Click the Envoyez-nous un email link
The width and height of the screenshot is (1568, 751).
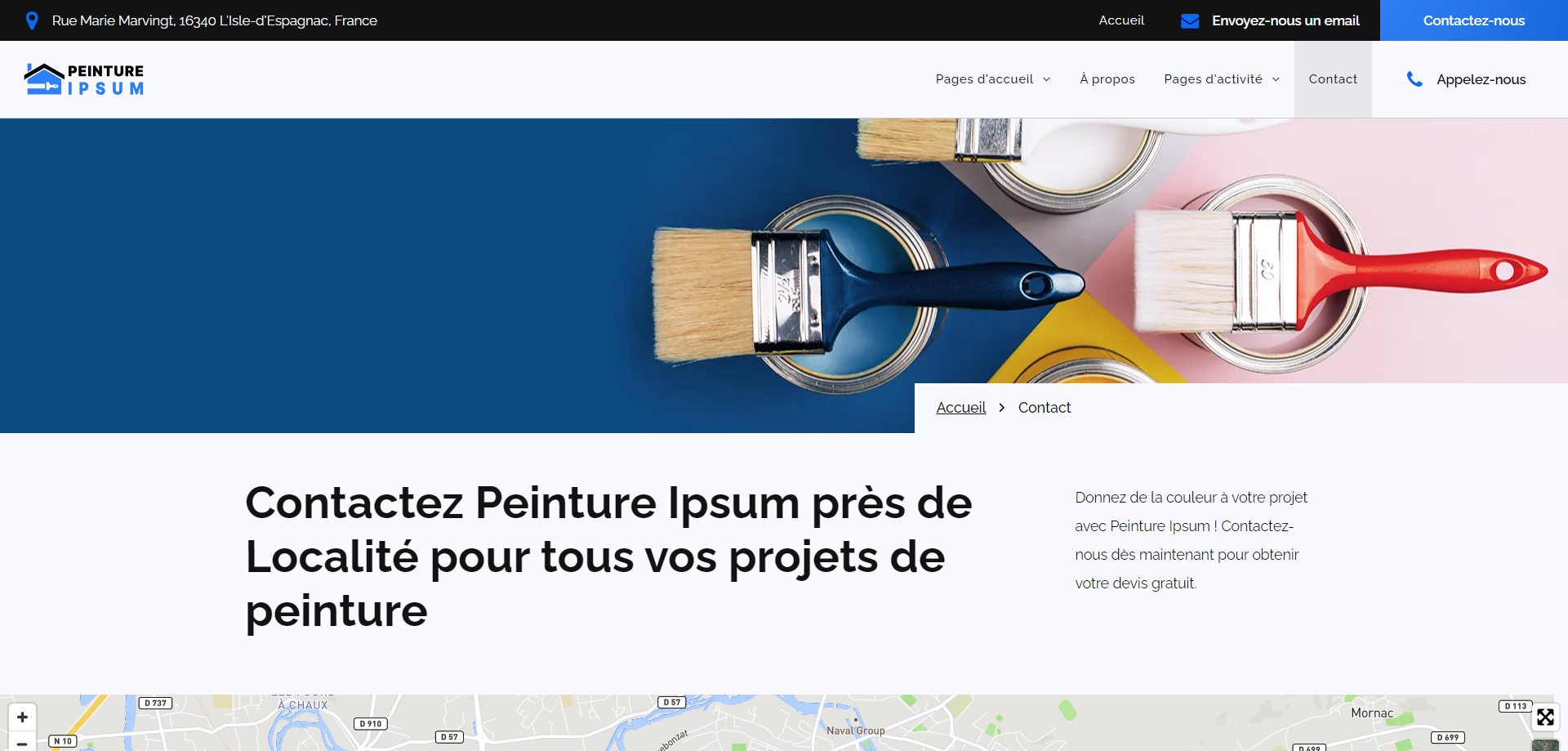point(1285,20)
